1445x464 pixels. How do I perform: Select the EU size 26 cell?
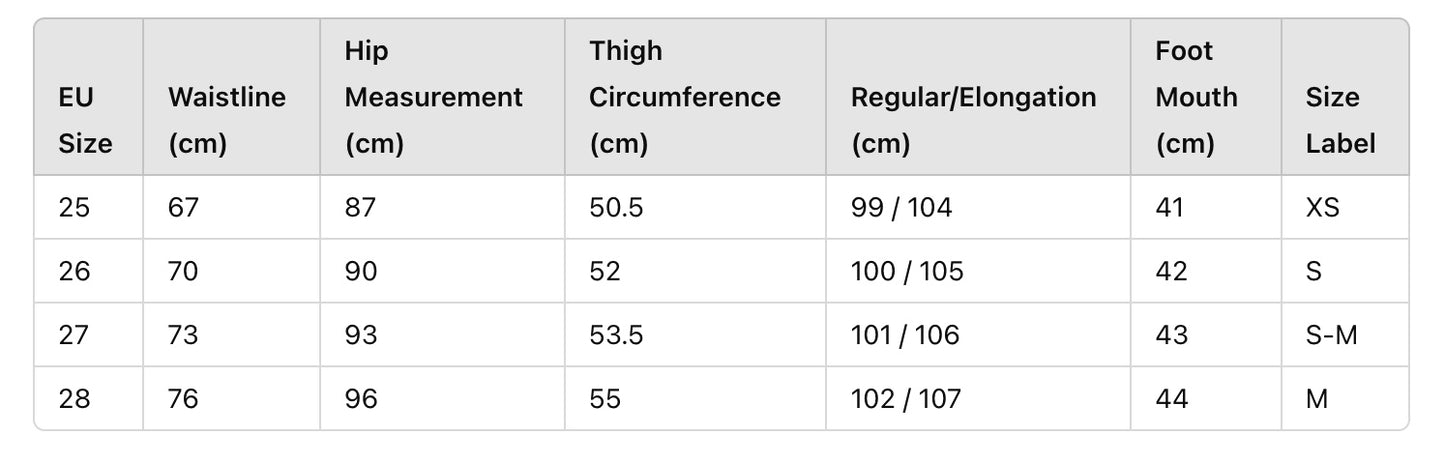(x=88, y=271)
